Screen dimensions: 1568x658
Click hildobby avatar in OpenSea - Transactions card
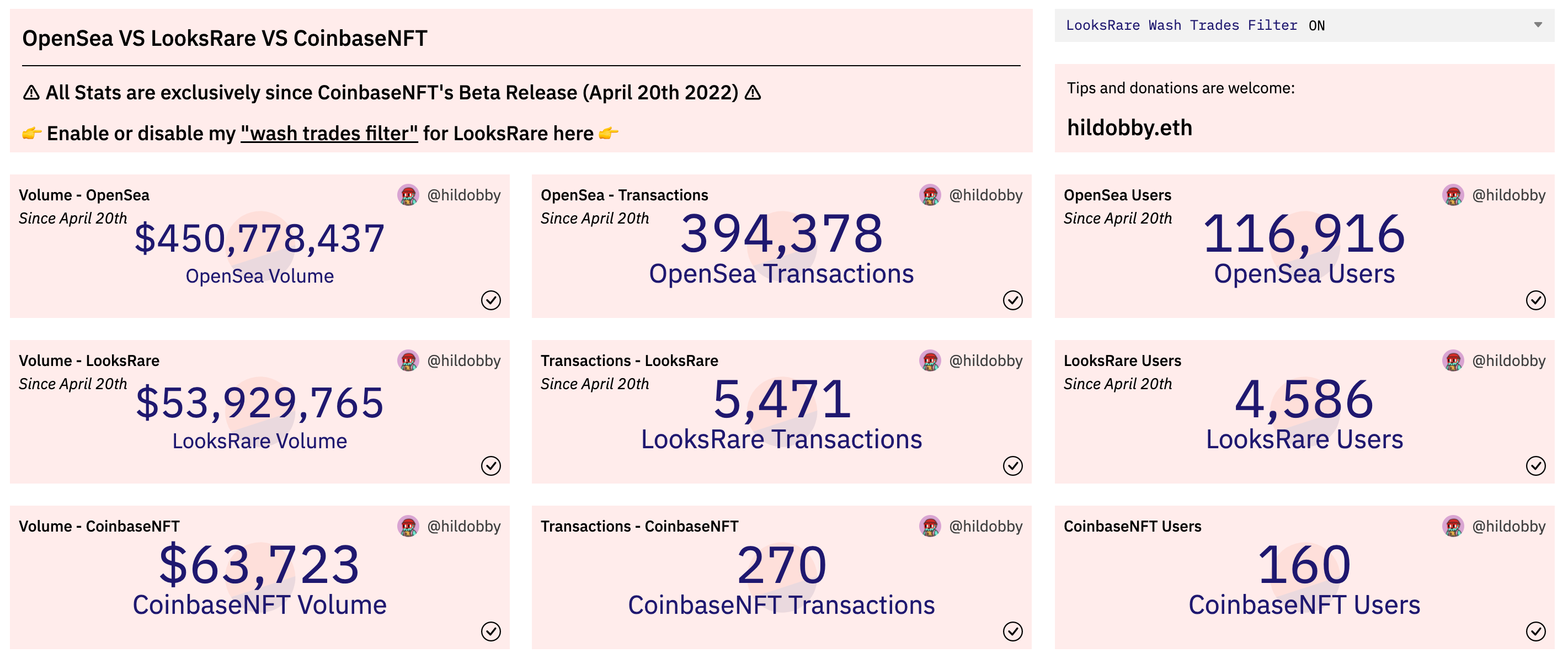pyautogui.click(x=930, y=195)
